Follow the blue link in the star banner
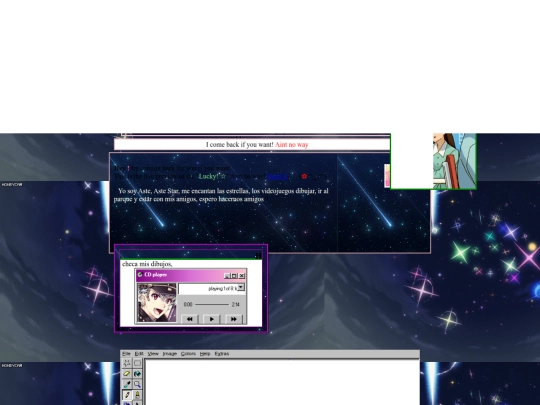This screenshot has width=540, height=405. [x=278, y=177]
